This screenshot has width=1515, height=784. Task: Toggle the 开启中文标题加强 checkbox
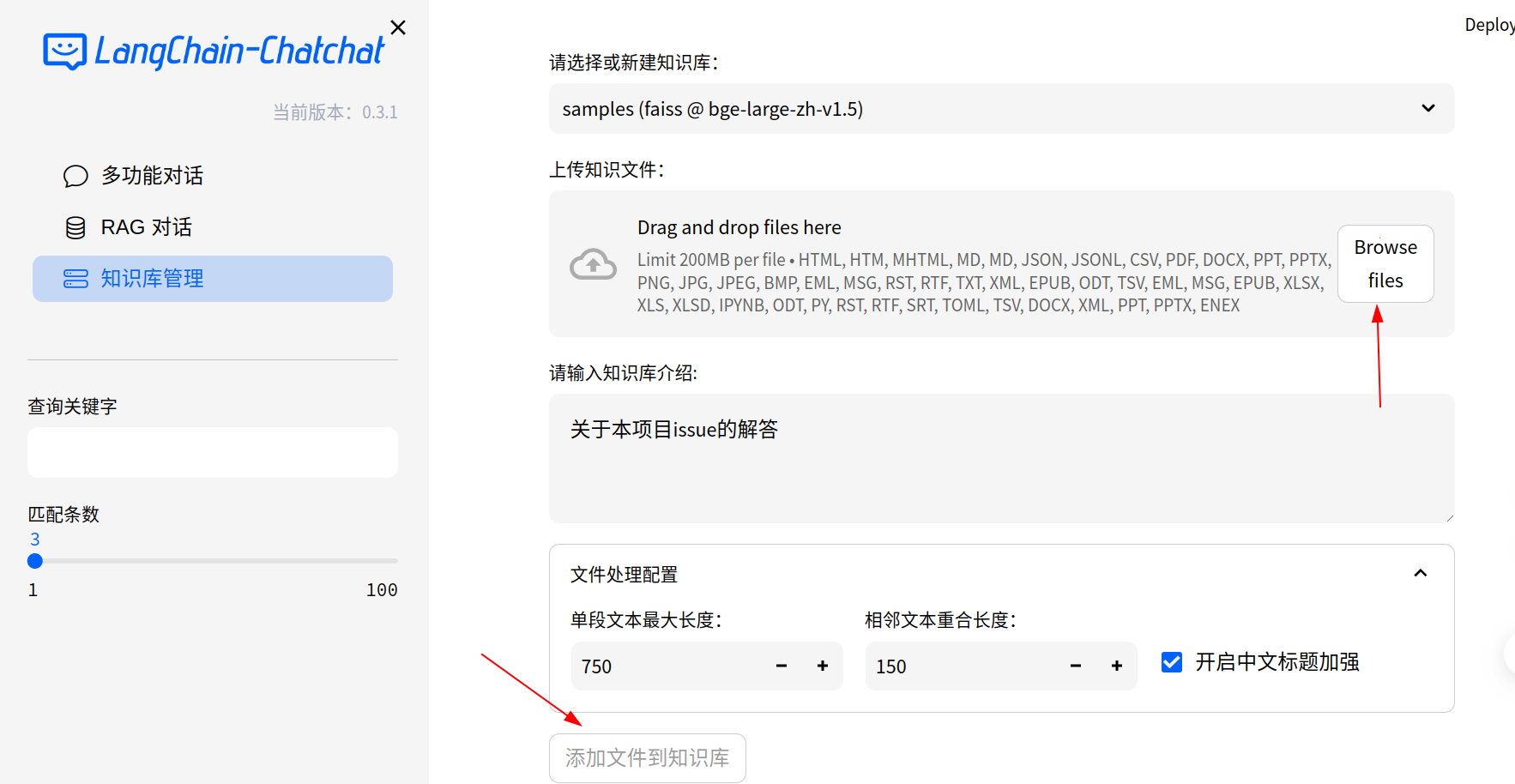click(1172, 662)
